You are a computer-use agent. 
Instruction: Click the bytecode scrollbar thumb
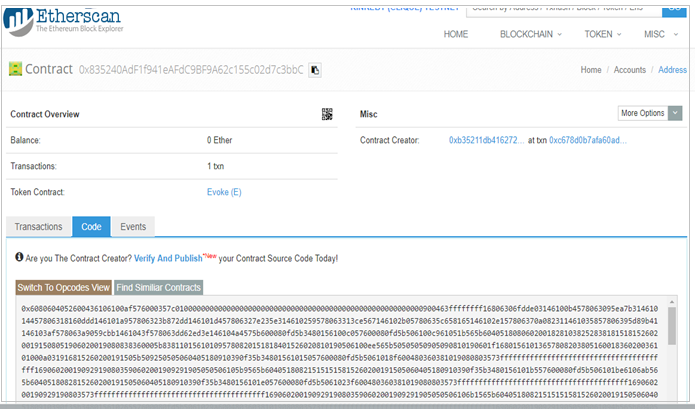point(672,326)
